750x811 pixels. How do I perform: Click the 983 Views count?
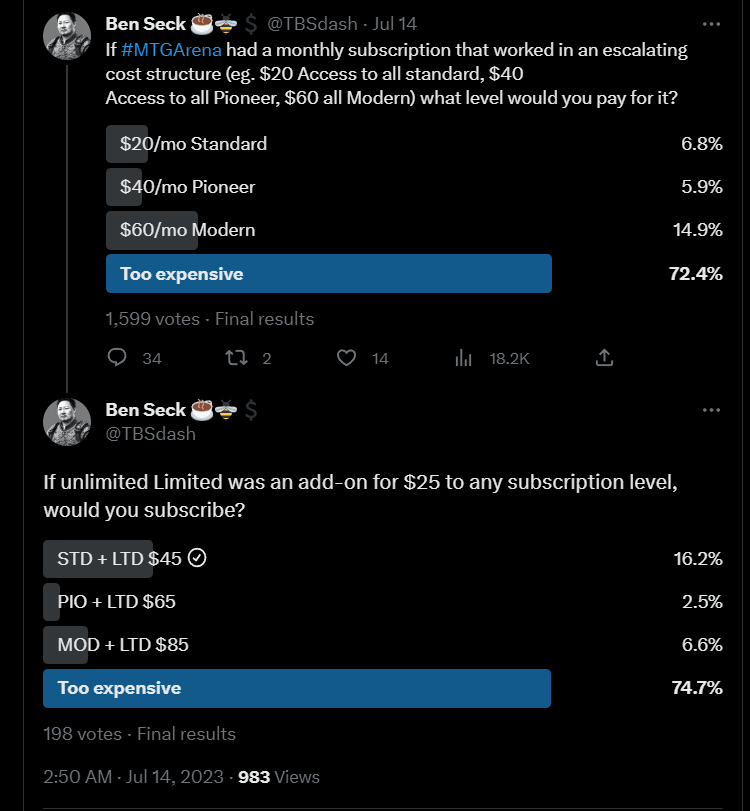(x=278, y=776)
